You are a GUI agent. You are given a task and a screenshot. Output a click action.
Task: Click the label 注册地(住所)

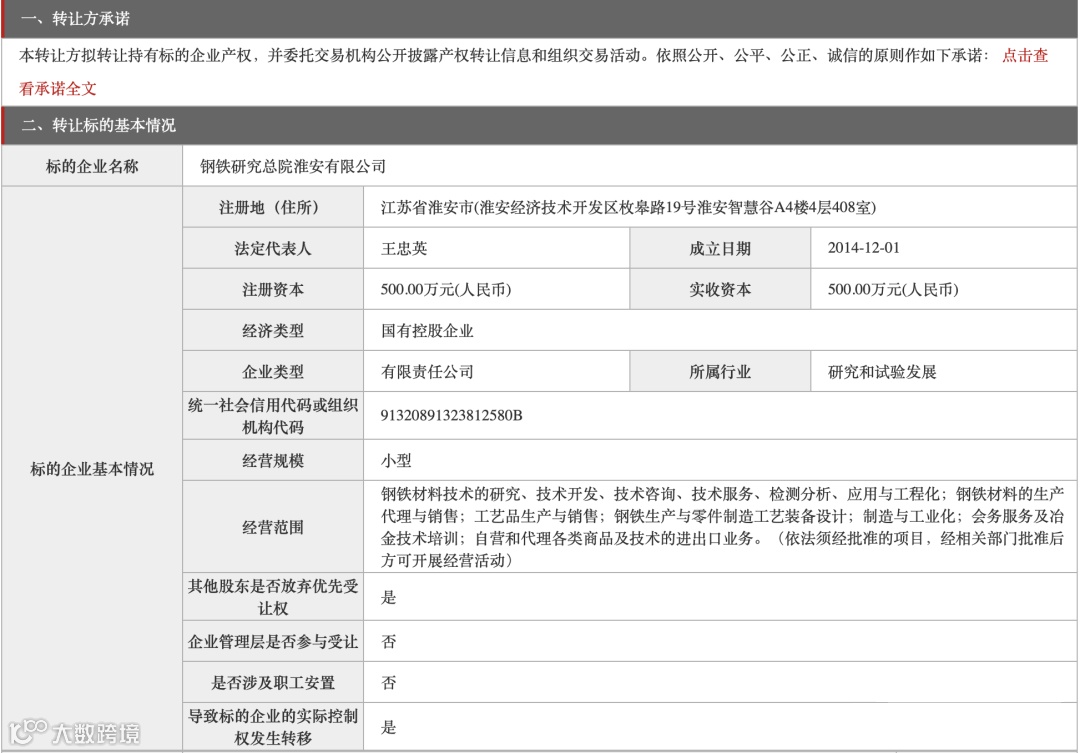[x=273, y=207]
